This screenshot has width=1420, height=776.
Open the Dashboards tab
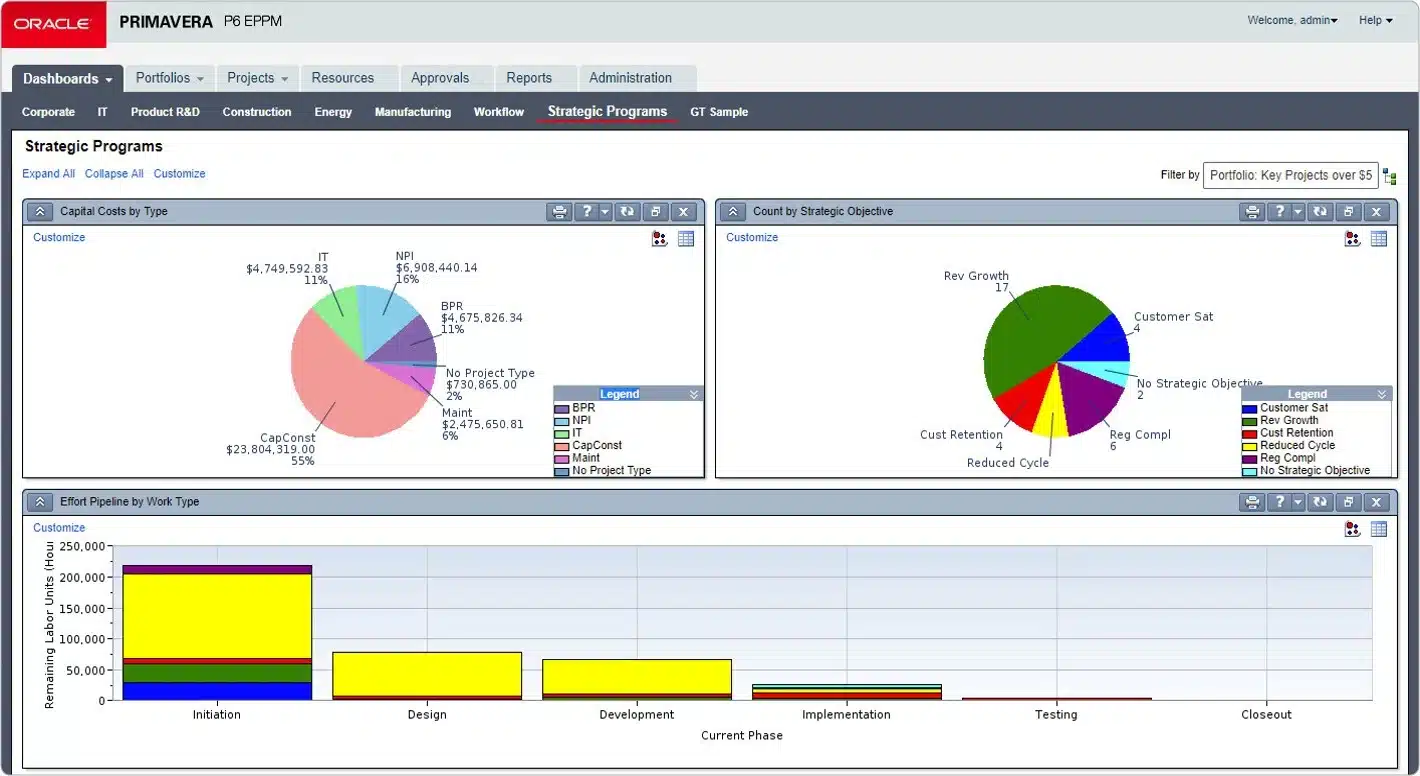(x=68, y=78)
